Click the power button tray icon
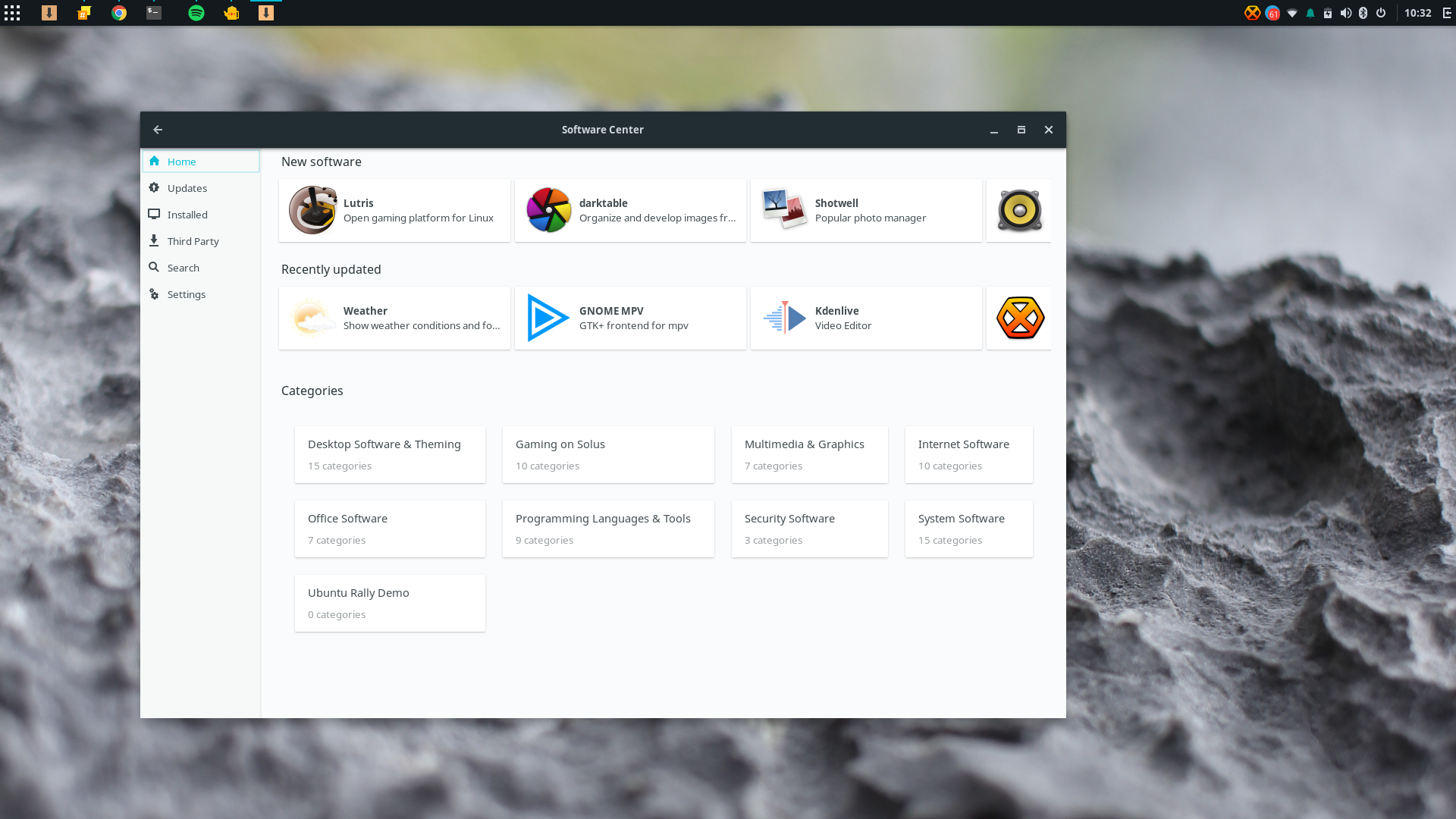 point(1381,13)
